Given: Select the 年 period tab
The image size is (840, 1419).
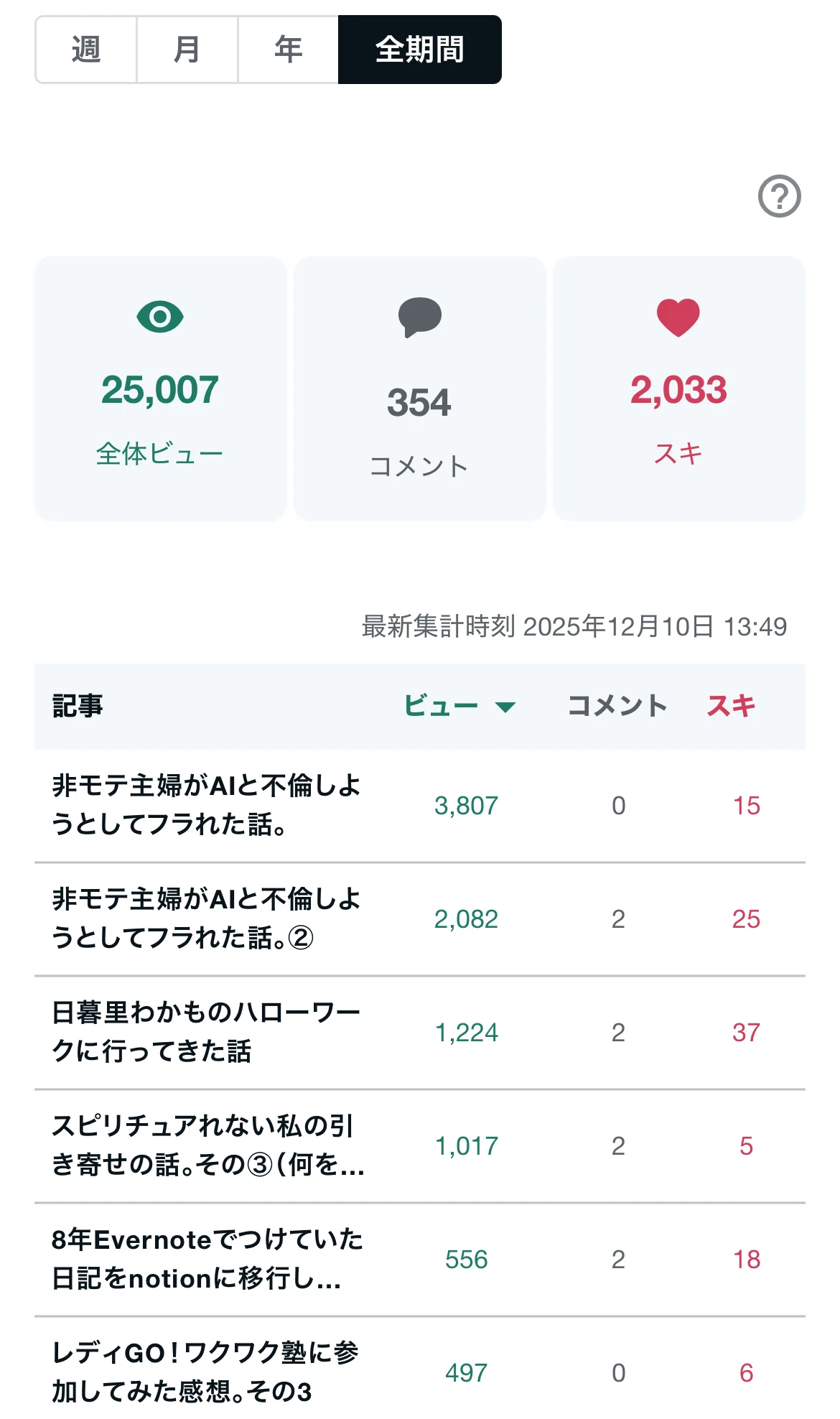Looking at the screenshot, I should [289, 50].
